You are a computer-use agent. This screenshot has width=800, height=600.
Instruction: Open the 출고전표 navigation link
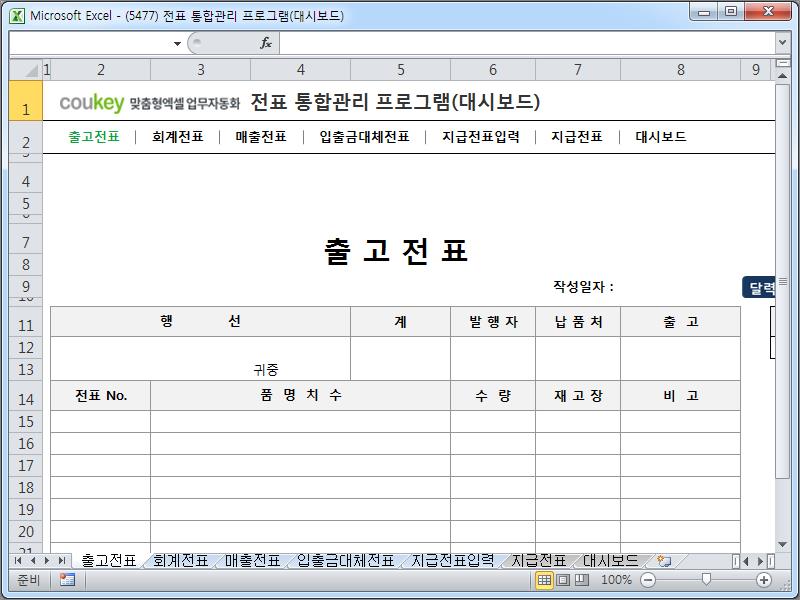(x=94, y=137)
